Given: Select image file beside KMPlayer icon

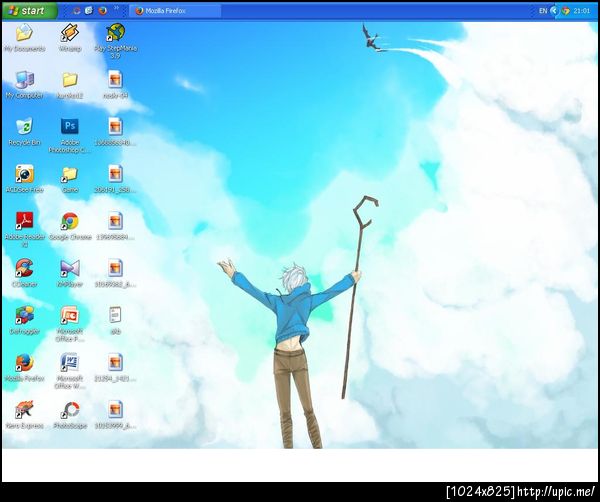Looking at the screenshot, I should [115, 273].
